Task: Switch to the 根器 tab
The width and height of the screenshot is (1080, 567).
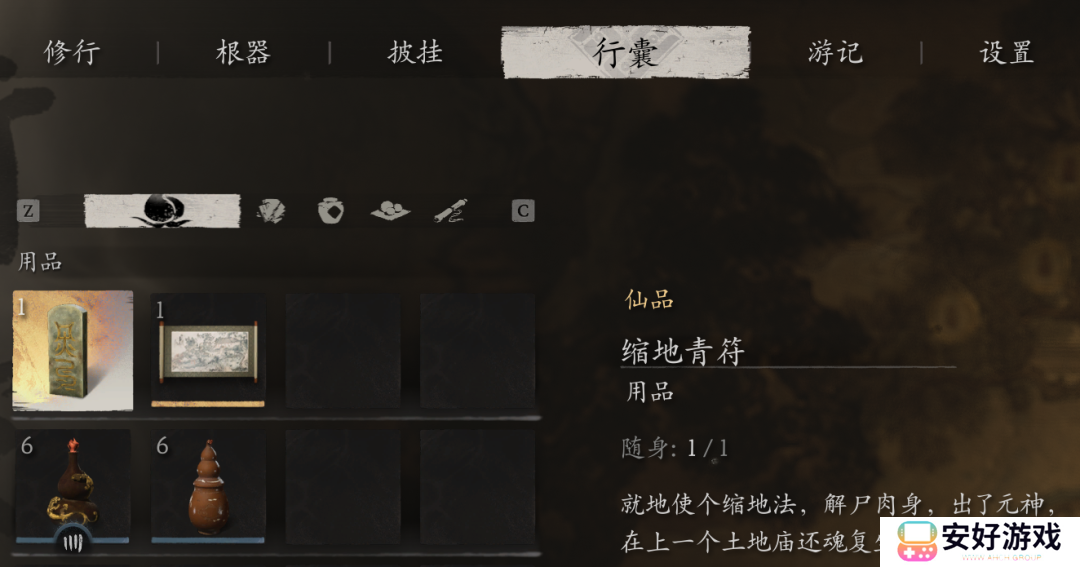Action: [243, 52]
